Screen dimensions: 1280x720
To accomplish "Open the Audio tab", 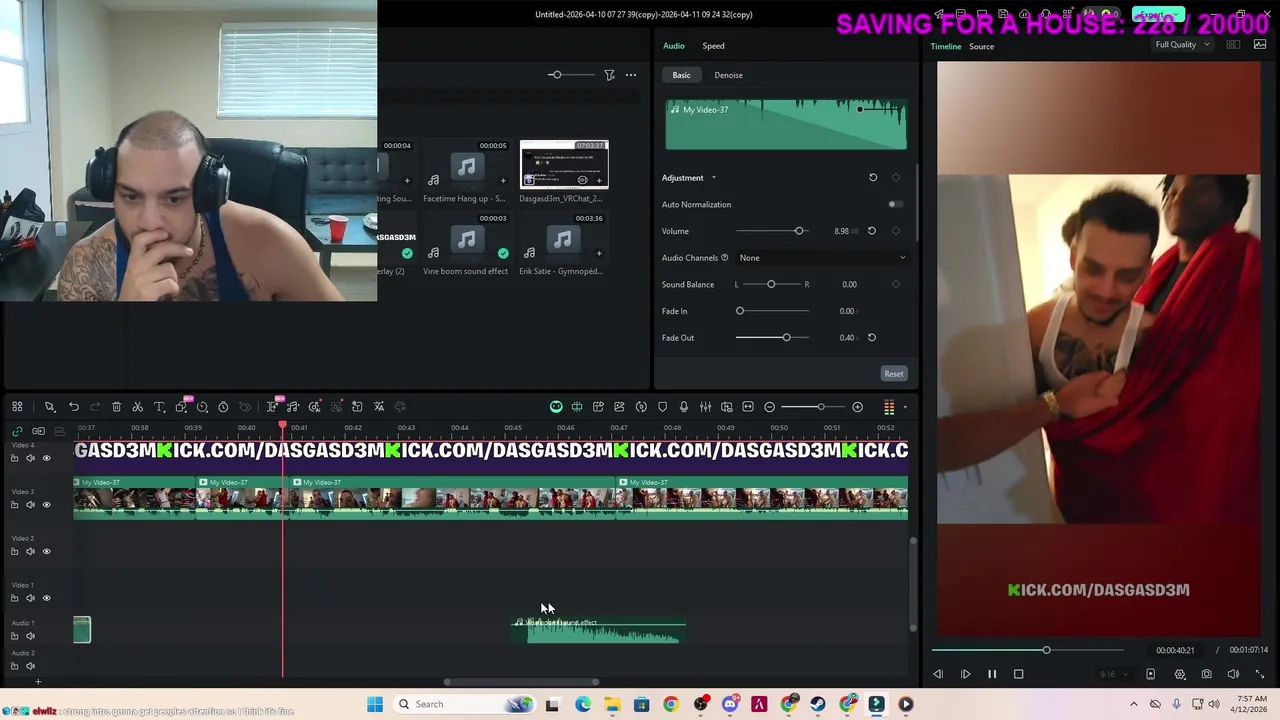I will point(674,46).
